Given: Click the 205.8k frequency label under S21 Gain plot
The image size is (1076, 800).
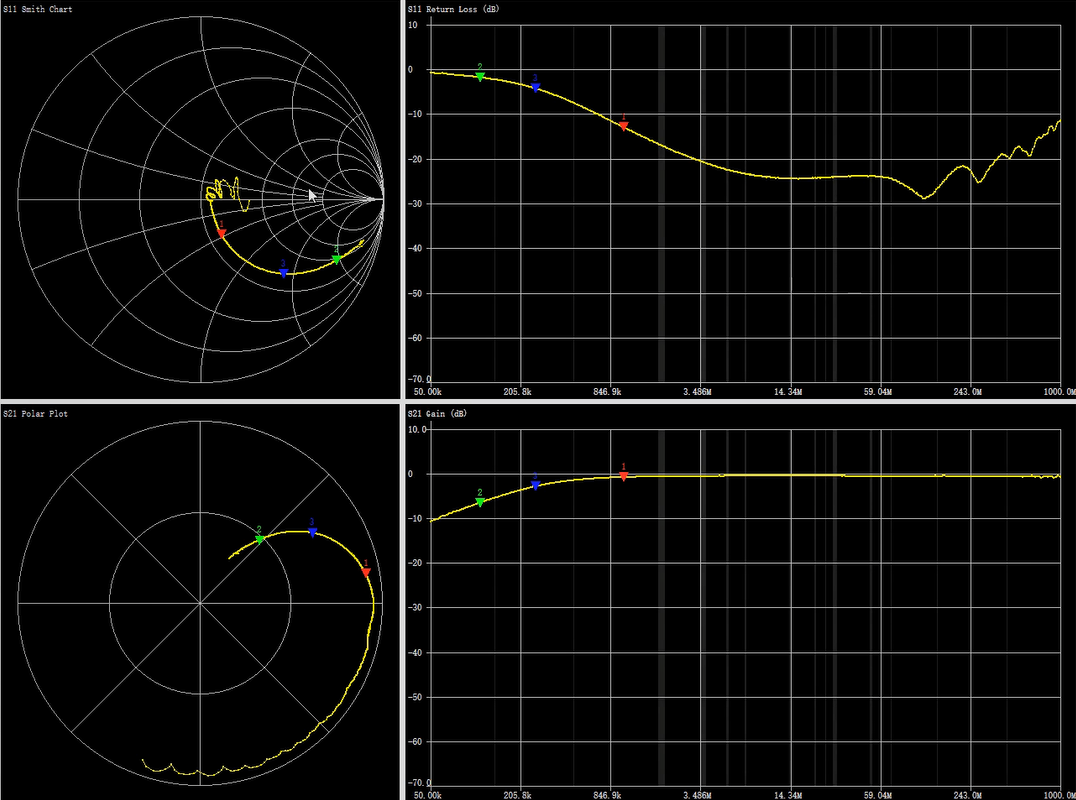Looking at the screenshot, I should (x=517, y=795).
